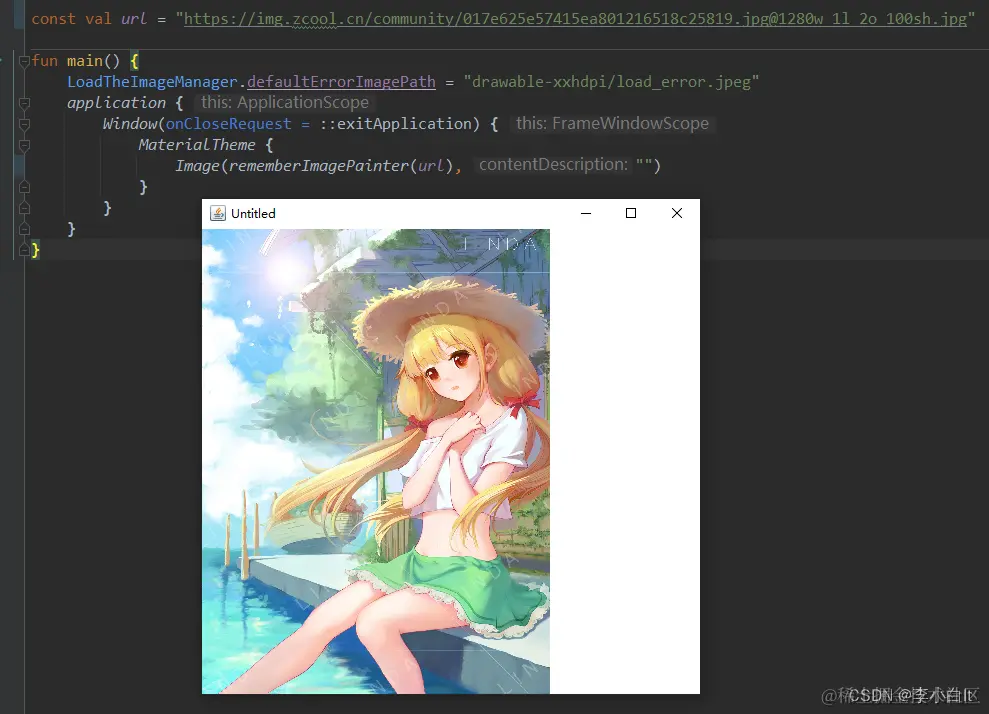The image size is (989, 714).
Task: Collapse the Window(onCloseRequest) block
Action: pos(24,124)
